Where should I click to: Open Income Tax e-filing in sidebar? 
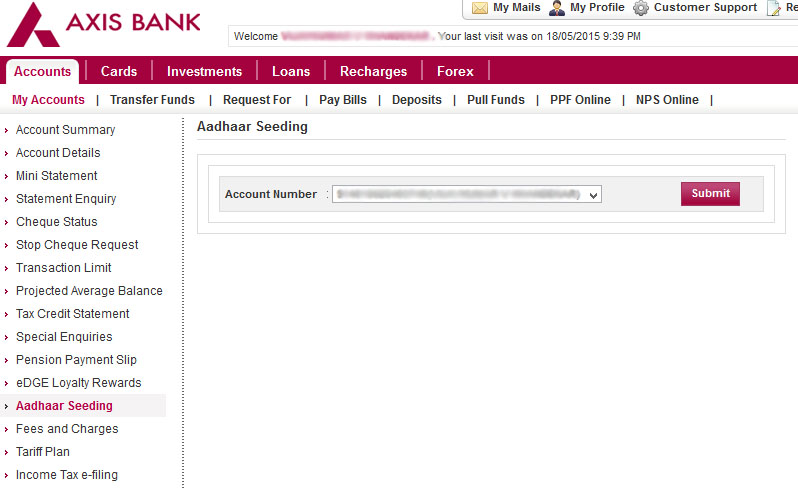pos(67,475)
